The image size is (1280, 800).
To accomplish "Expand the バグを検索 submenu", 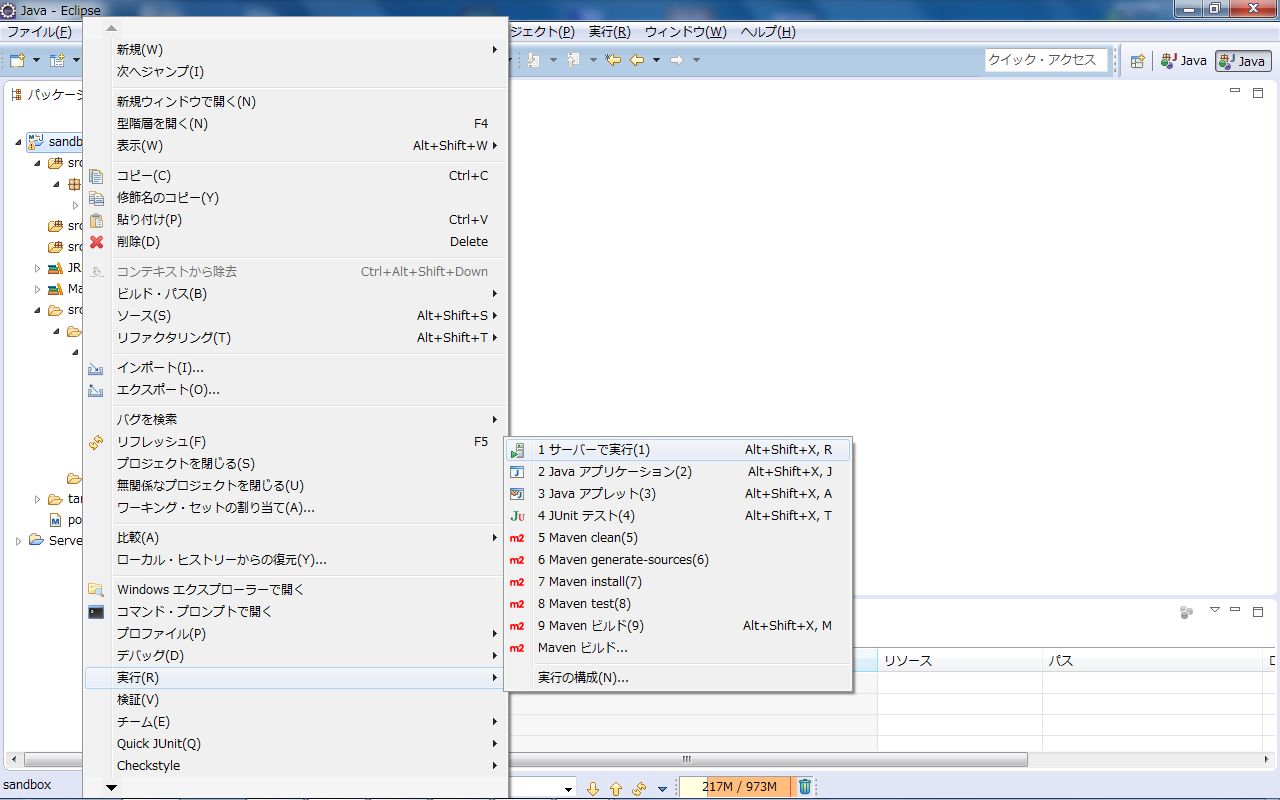I will (x=296, y=420).
